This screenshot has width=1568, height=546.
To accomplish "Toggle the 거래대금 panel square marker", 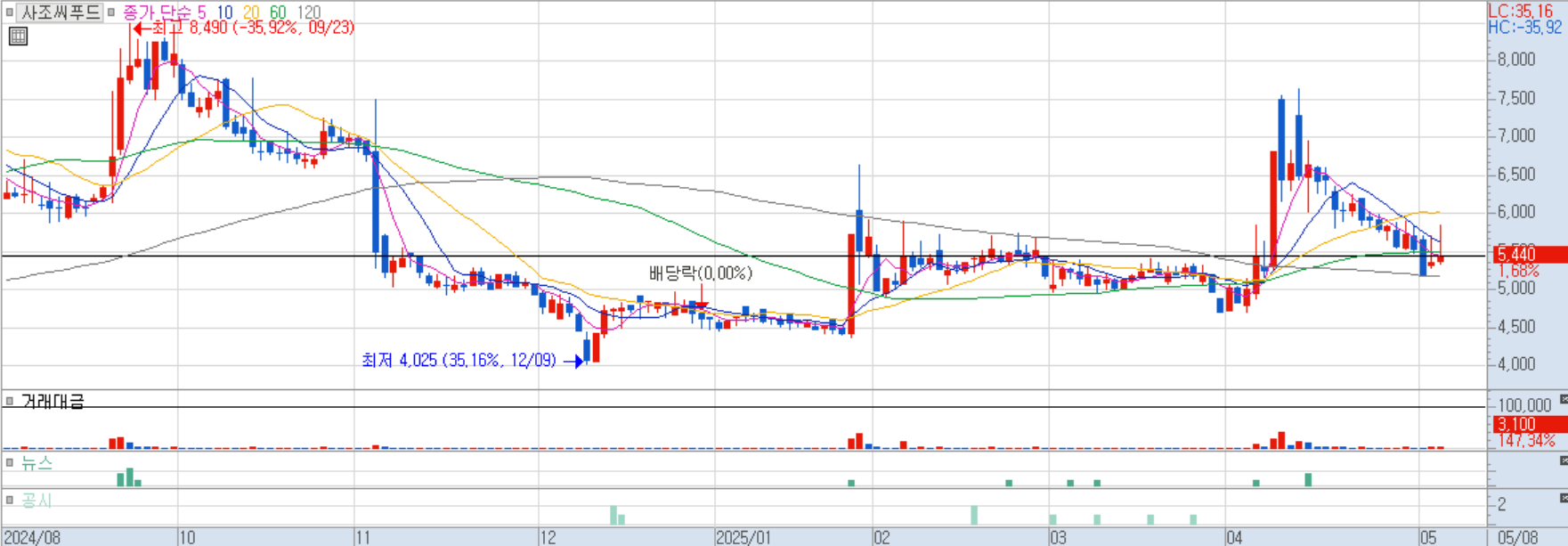I will (10, 402).
